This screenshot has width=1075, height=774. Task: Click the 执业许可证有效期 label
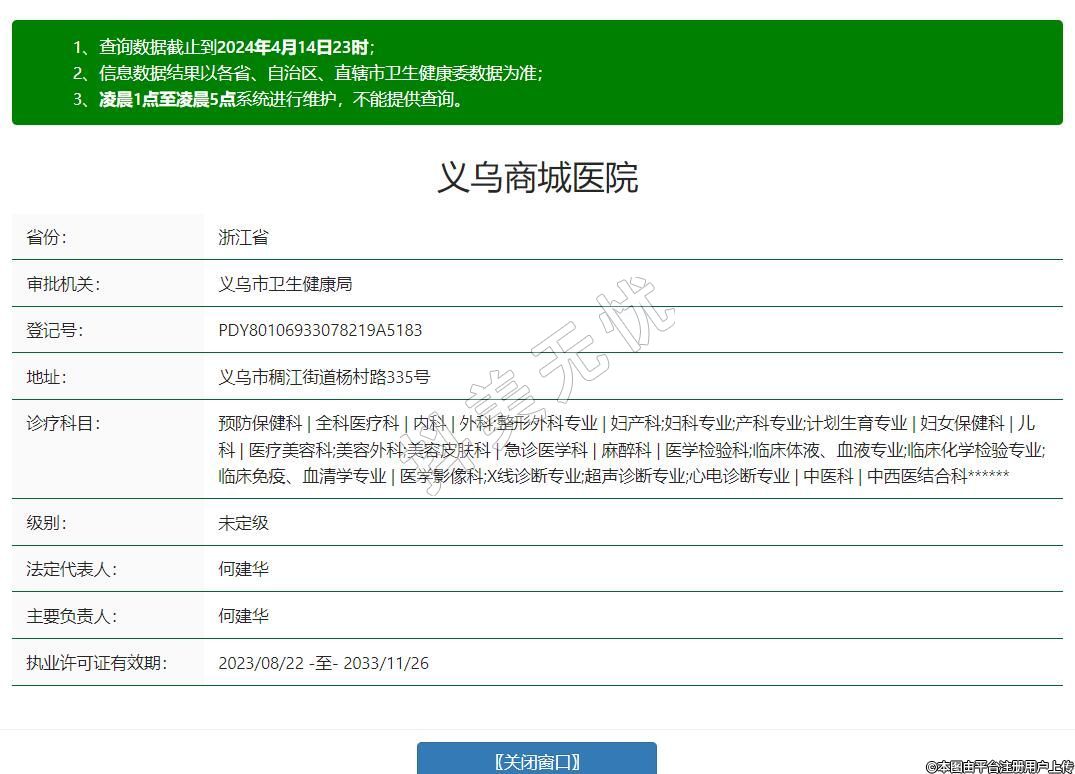[x=96, y=663]
